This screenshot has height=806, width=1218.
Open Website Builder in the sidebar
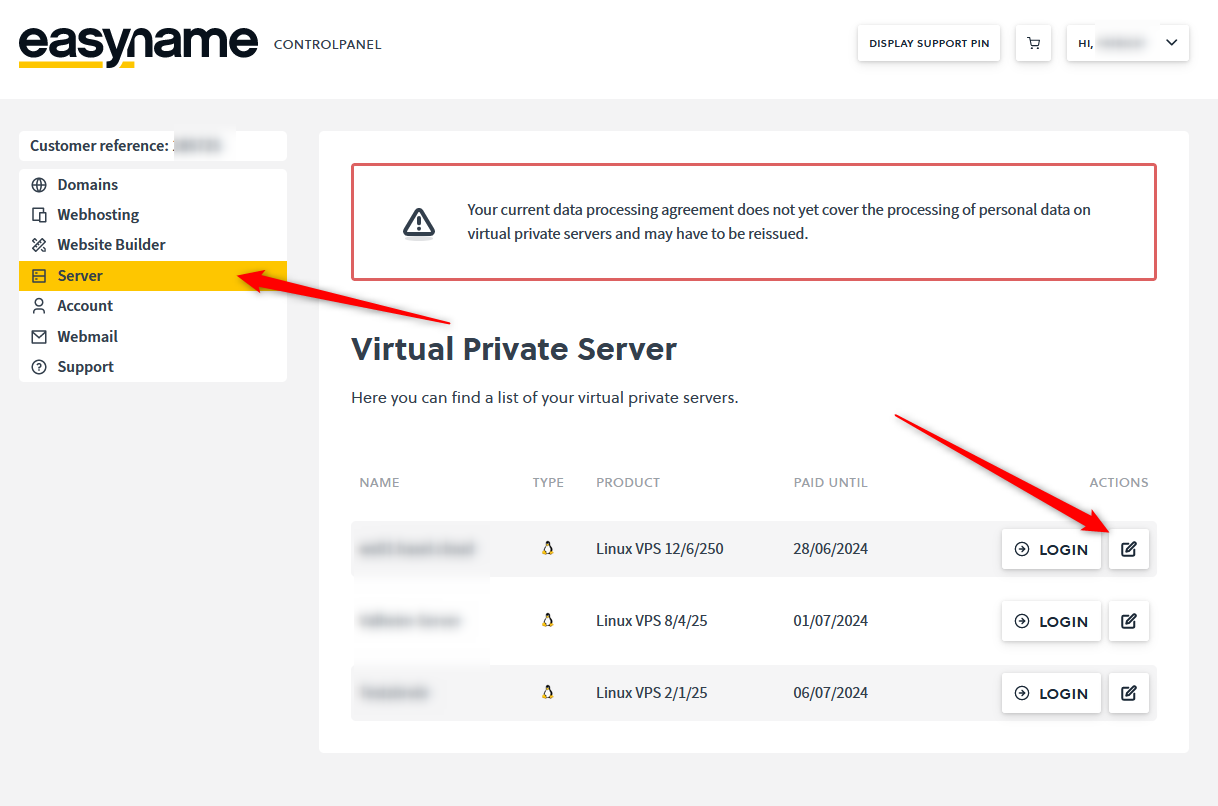[153, 245]
